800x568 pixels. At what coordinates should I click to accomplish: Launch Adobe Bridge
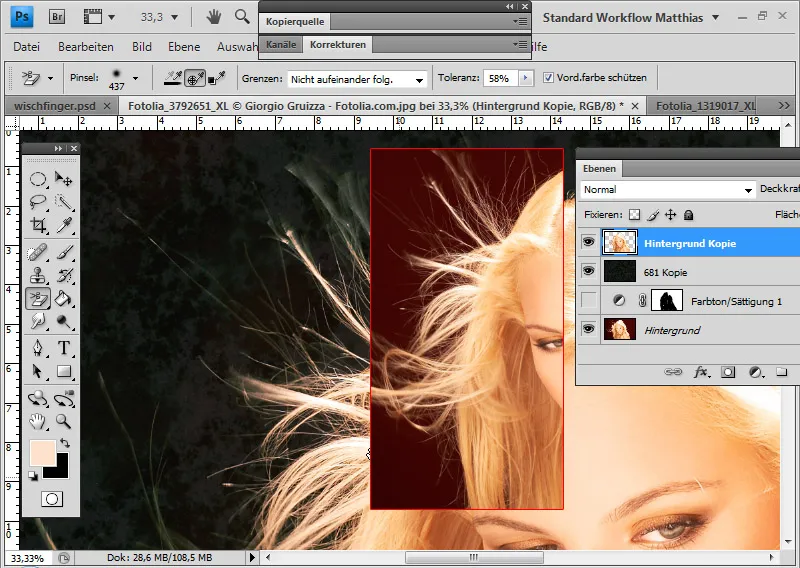(57, 17)
